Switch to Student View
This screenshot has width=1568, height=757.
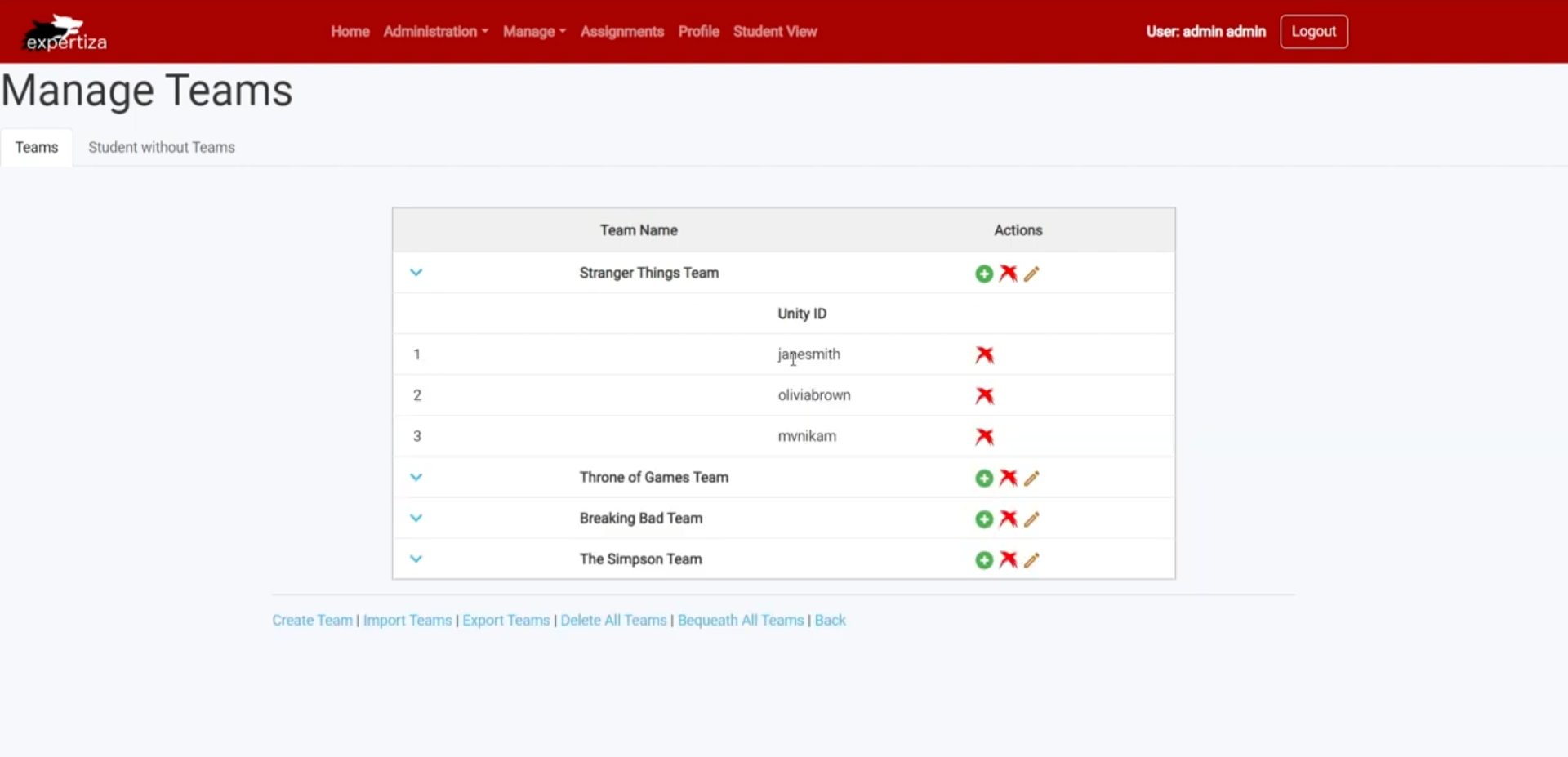click(775, 31)
